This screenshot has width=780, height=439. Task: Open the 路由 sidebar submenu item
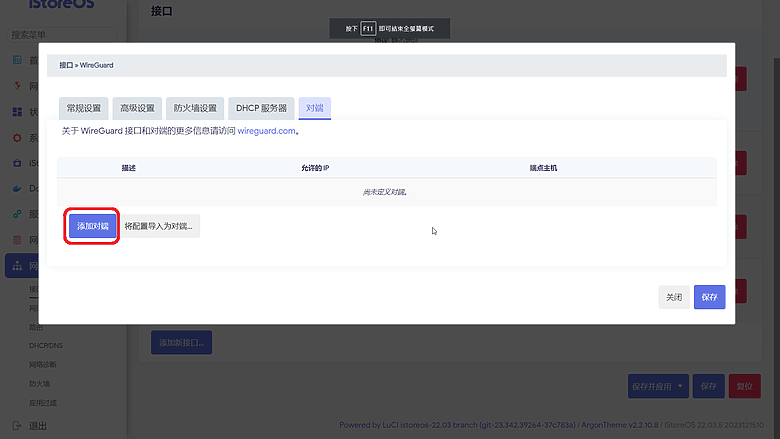[x=36, y=327]
